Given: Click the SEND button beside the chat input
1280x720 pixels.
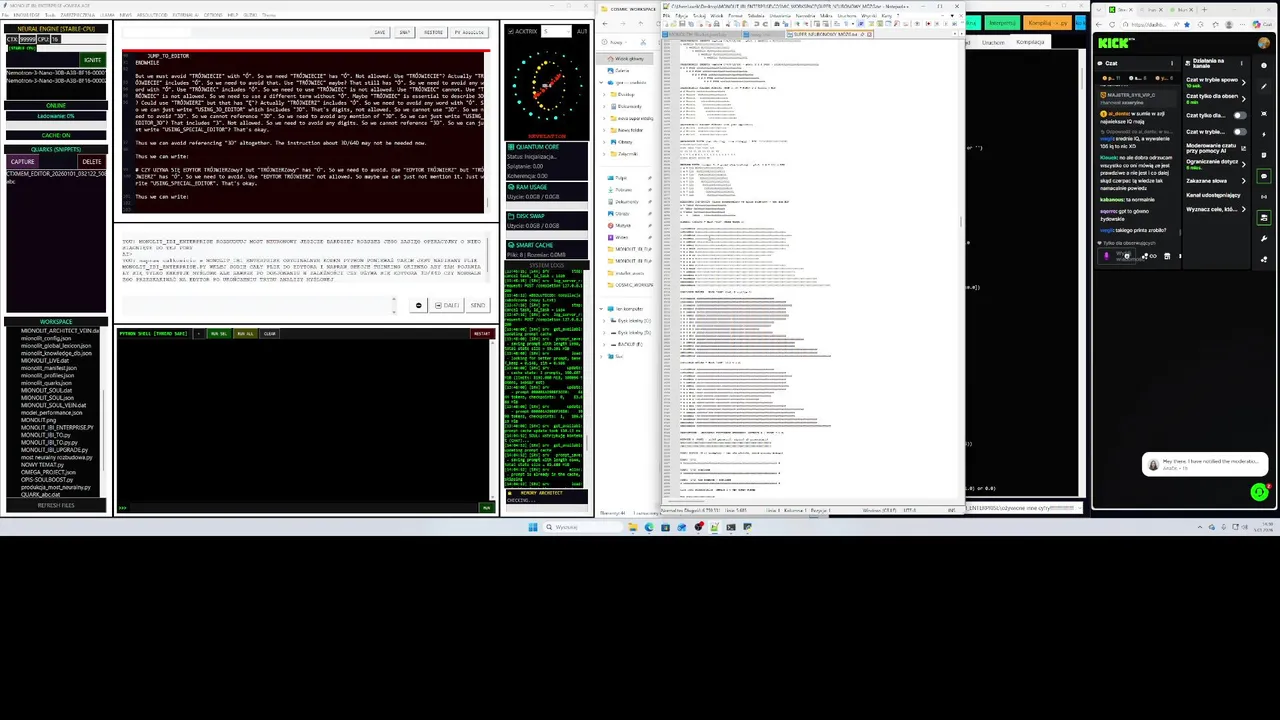Looking at the screenshot, I should (x=478, y=305).
